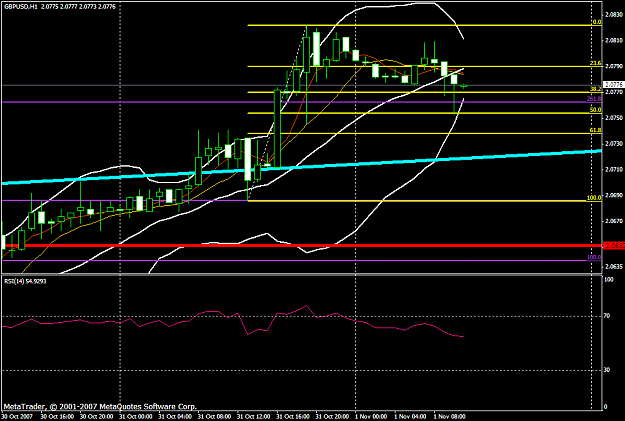Click the 2.0710 price axis label
625x421 pixels.
(613, 169)
